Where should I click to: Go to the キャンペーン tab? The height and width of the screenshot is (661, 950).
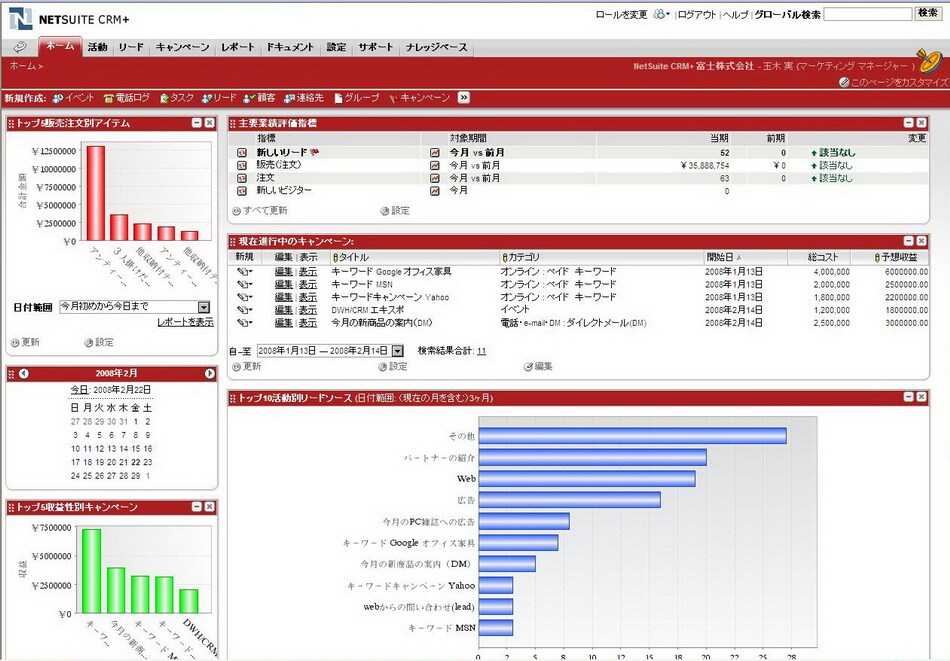182,47
